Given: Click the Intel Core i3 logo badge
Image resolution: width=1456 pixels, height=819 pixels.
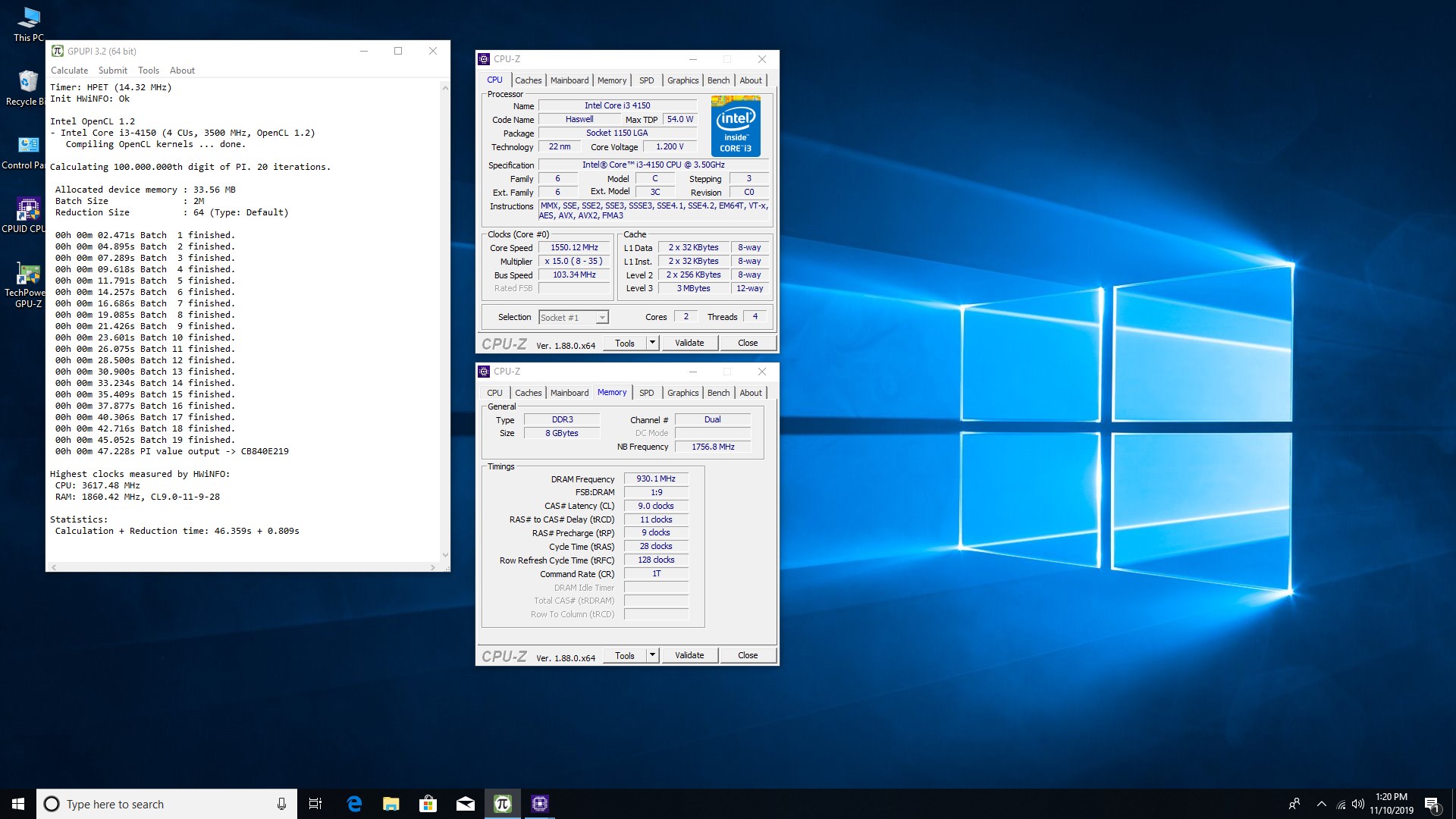Looking at the screenshot, I should (736, 126).
